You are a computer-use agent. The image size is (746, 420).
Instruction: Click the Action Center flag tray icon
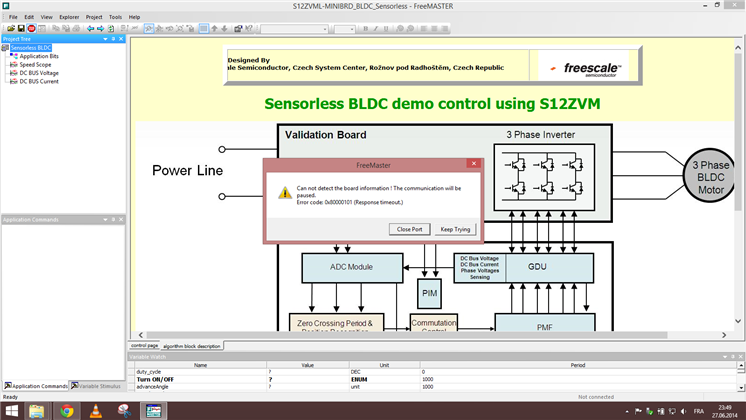(638, 411)
